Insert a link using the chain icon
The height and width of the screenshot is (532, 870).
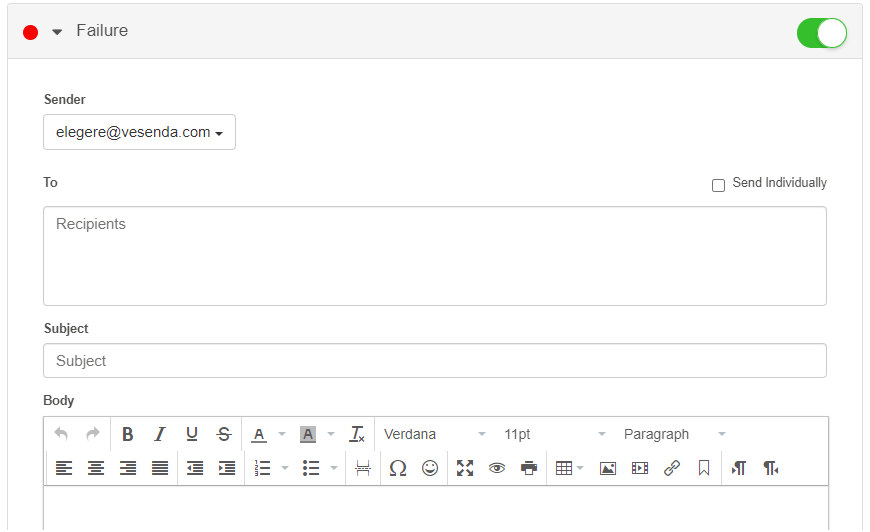point(672,468)
